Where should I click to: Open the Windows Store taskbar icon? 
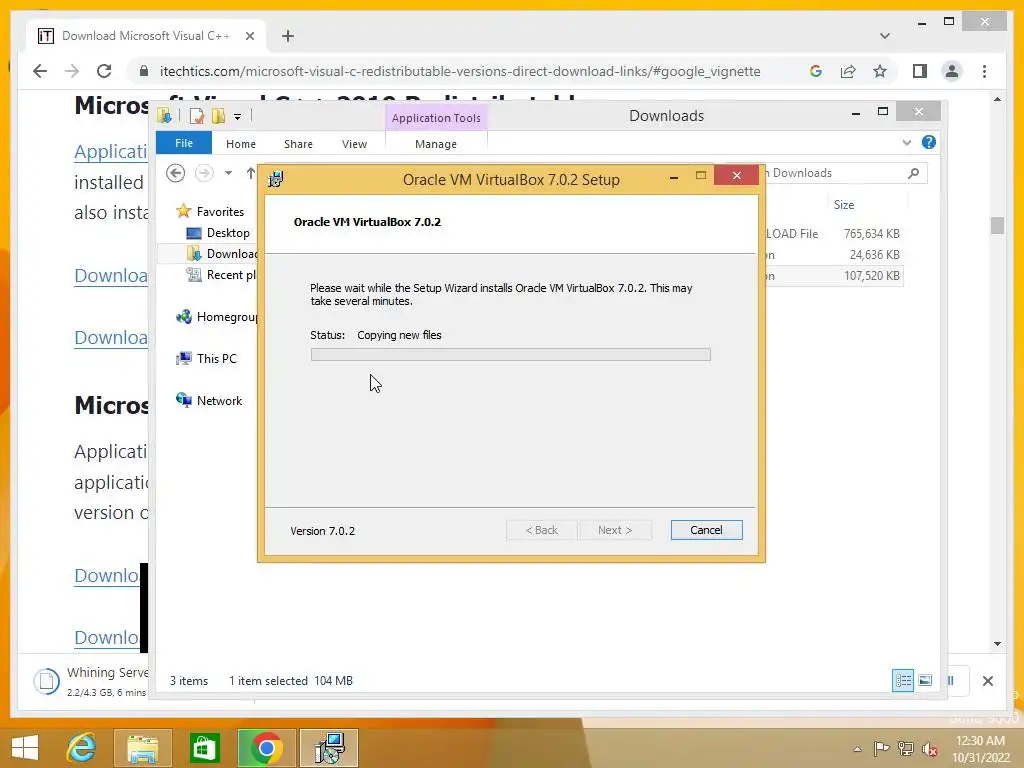(204, 748)
